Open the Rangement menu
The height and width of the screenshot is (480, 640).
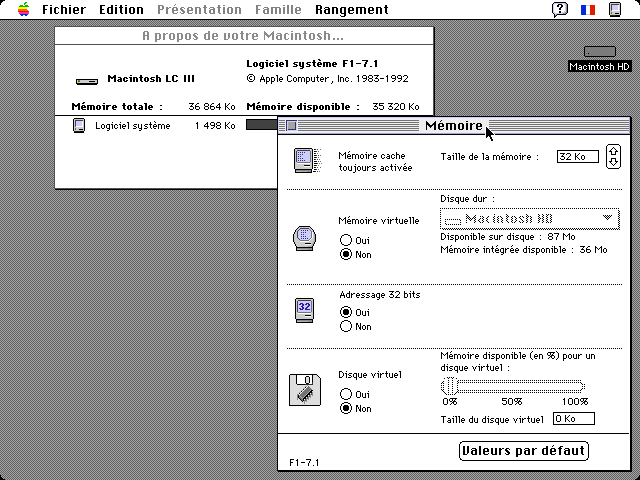pyautogui.click(x=351, y=9)
